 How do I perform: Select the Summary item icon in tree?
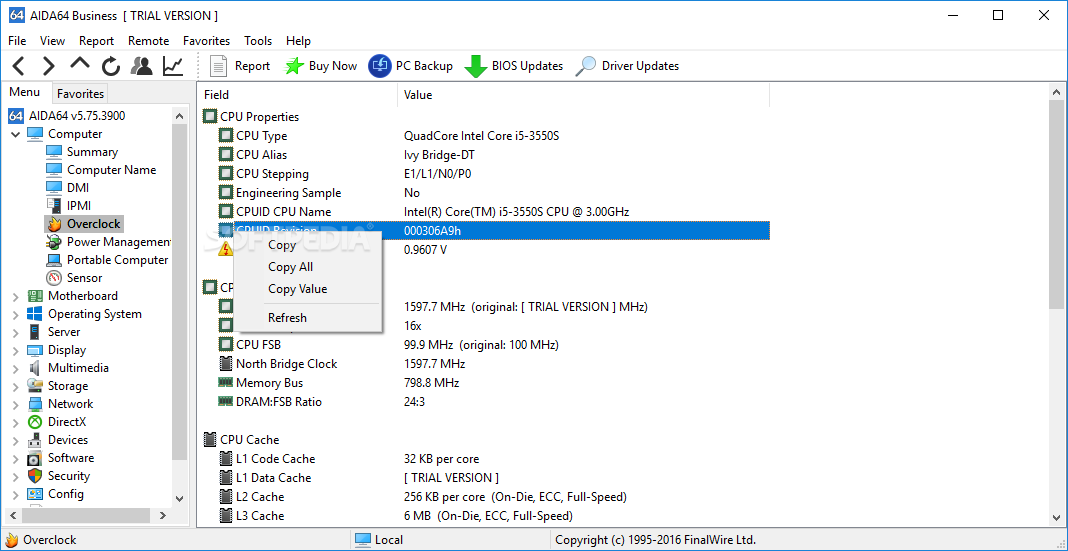click(x=54, y=152)
